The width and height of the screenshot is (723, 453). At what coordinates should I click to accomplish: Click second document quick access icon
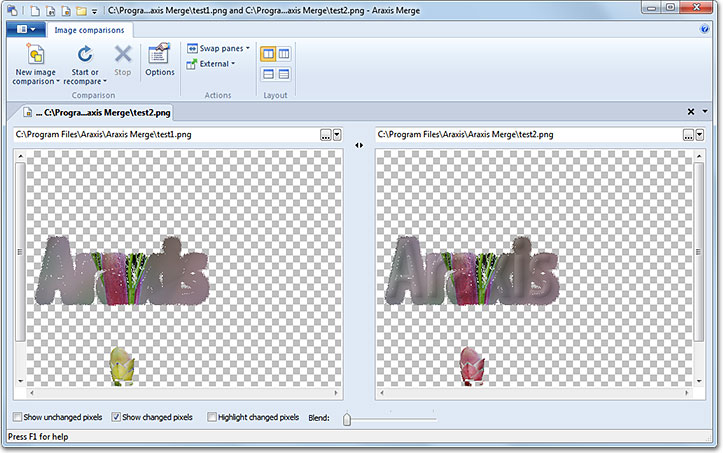51,11
